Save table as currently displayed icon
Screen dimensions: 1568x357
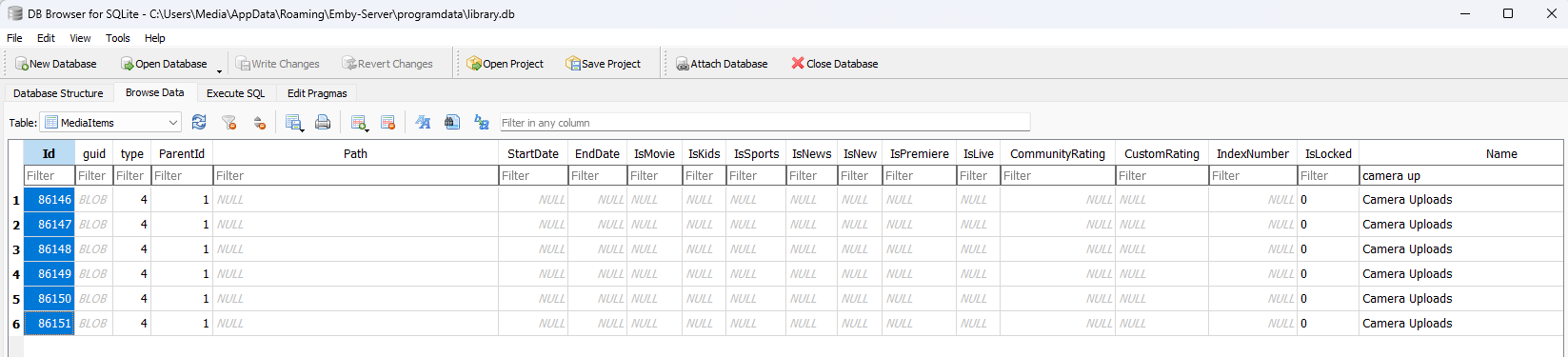click(292, 122)
